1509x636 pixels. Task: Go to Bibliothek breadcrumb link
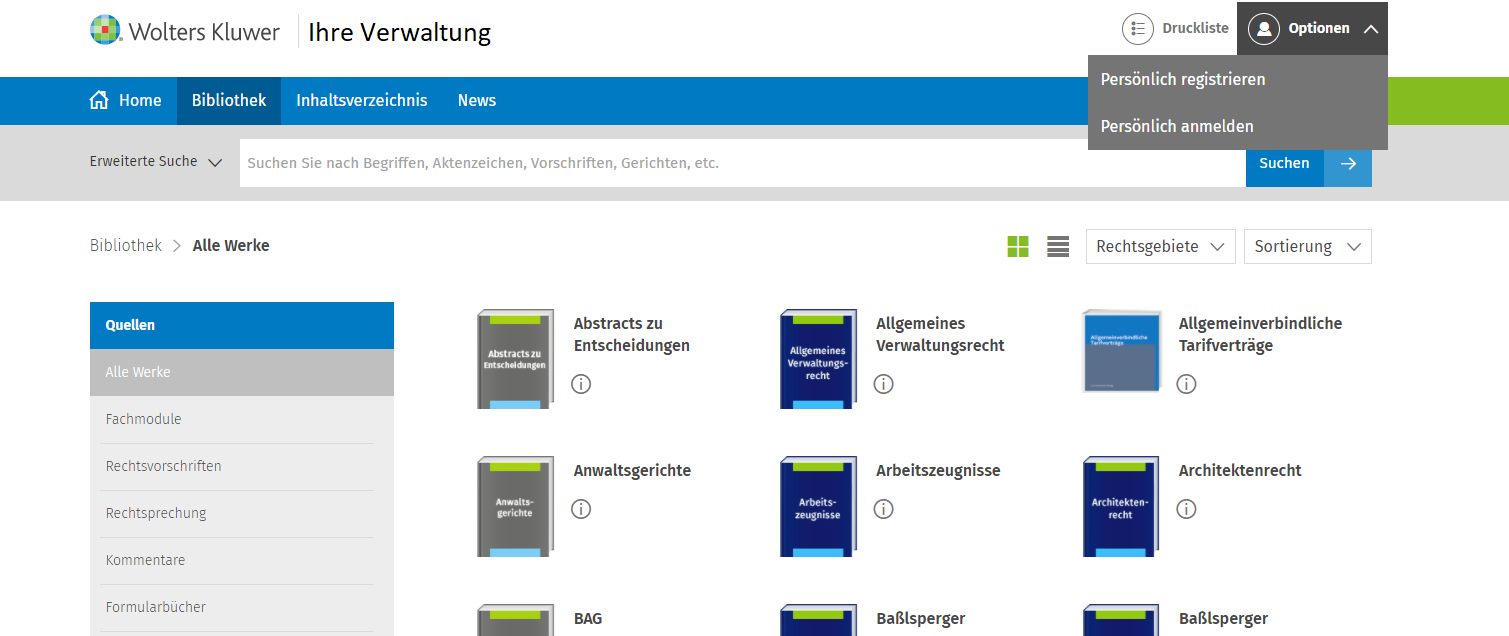(126, 246)
